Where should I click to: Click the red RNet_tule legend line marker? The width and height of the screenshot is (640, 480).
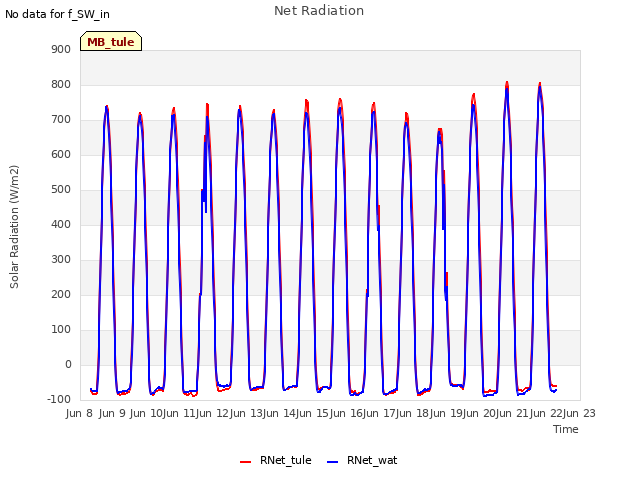pyautogui.click(x=245, y=462)
